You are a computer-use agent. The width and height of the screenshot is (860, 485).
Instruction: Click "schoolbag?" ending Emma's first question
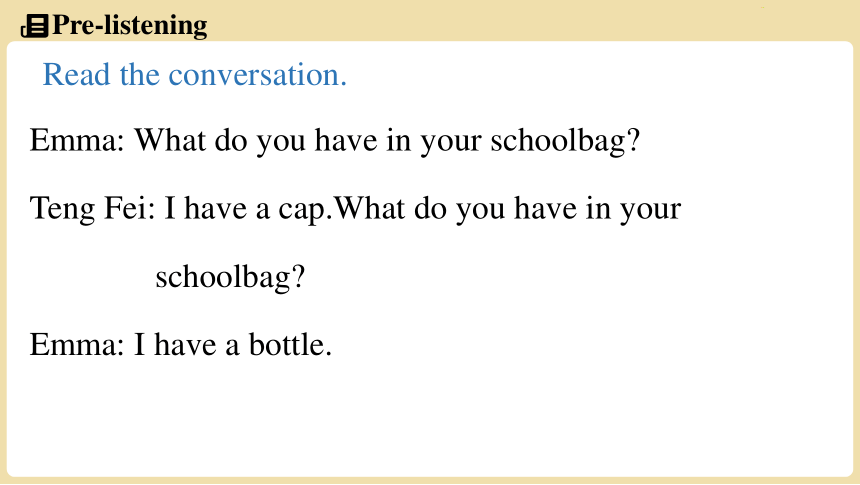pos(565,141)
